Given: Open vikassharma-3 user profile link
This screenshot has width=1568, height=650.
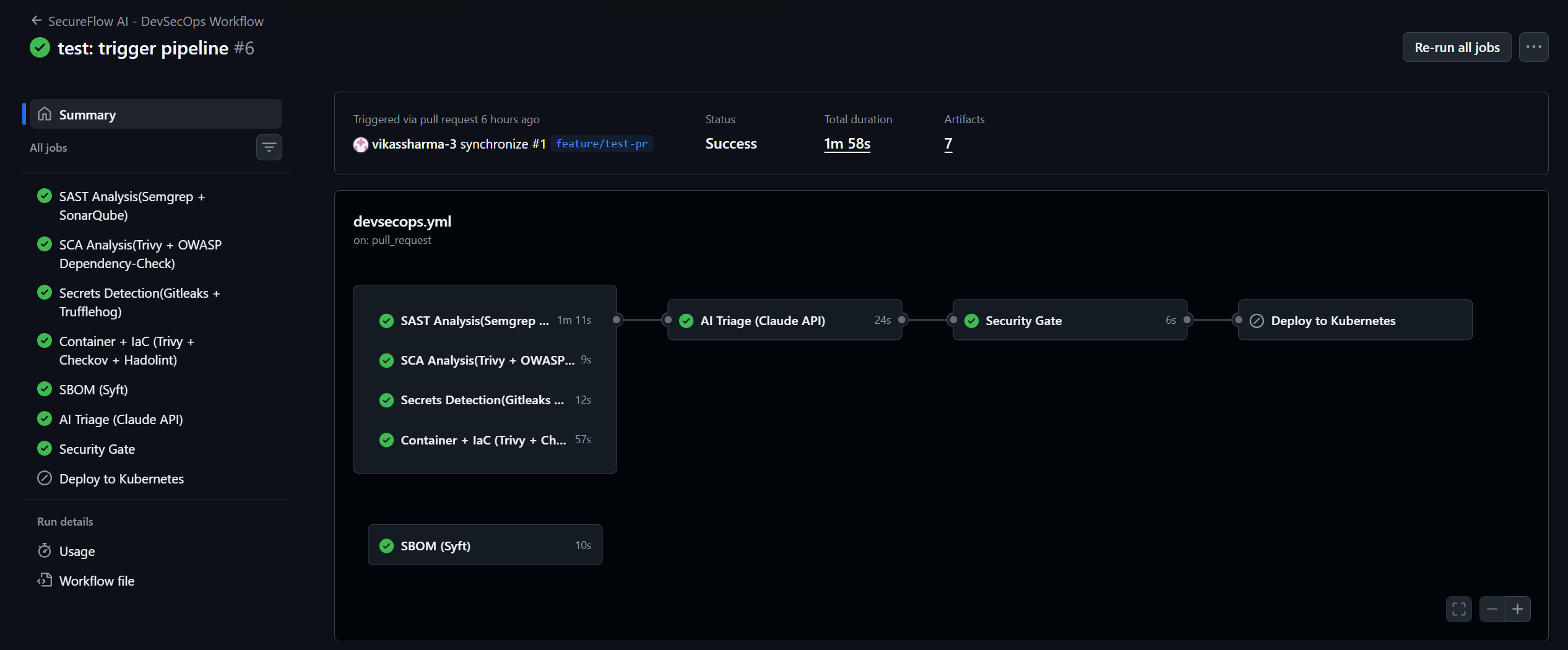Looking at the screenshot, I should click(414, 144).
